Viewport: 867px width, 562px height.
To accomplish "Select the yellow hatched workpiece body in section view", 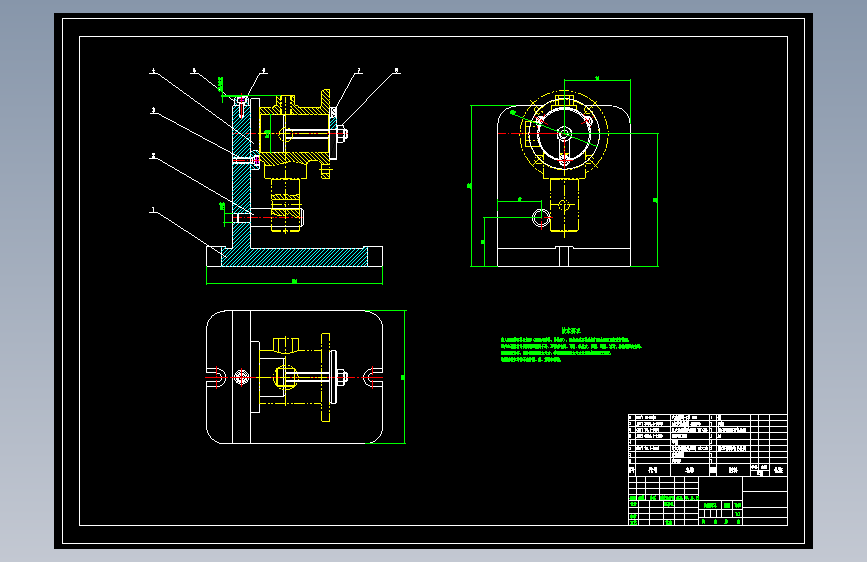I will [294, 134].
